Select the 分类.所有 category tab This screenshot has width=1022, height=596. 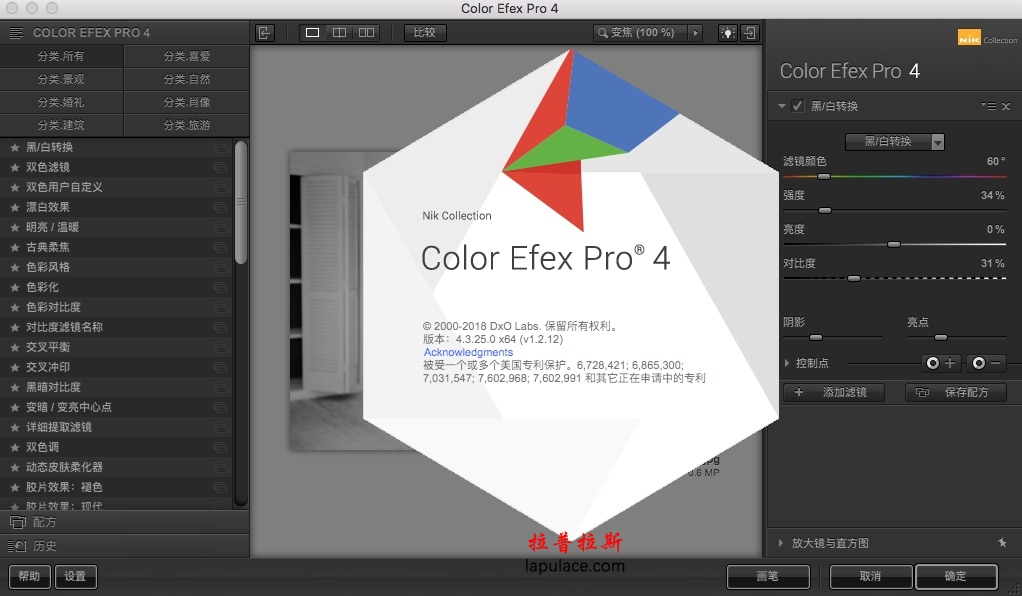61,56
